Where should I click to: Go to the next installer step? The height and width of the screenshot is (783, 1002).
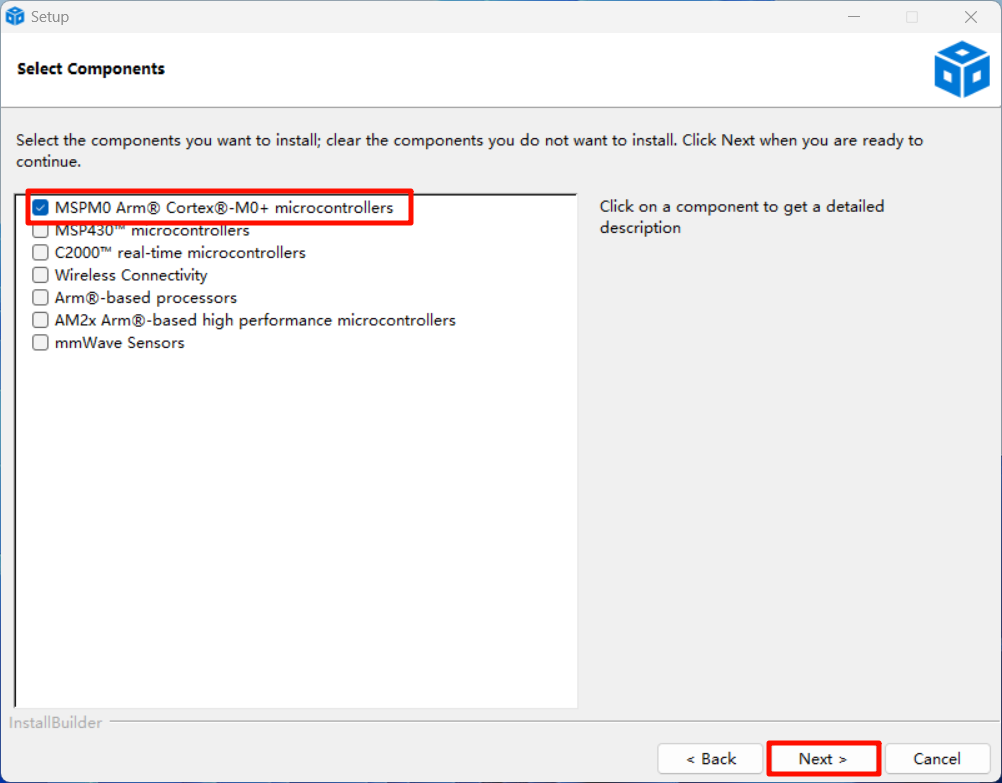click(823, 759)
